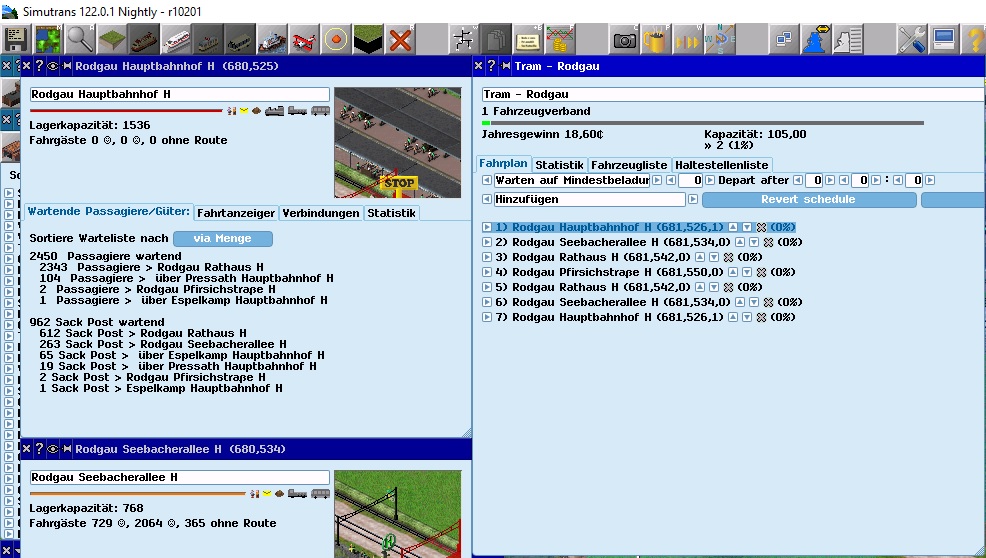
Task: Open the rail vehicle construction tools
Action: click(143, 40)
